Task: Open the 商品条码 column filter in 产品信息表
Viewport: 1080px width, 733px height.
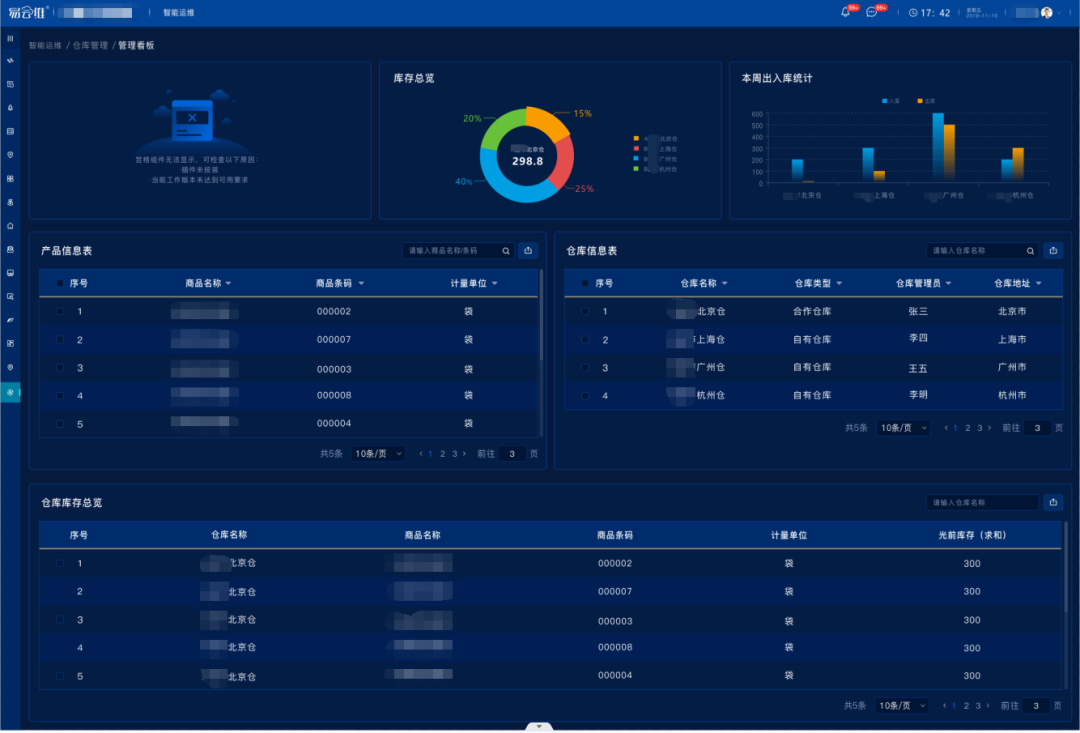Action: (x=361, y=284)
